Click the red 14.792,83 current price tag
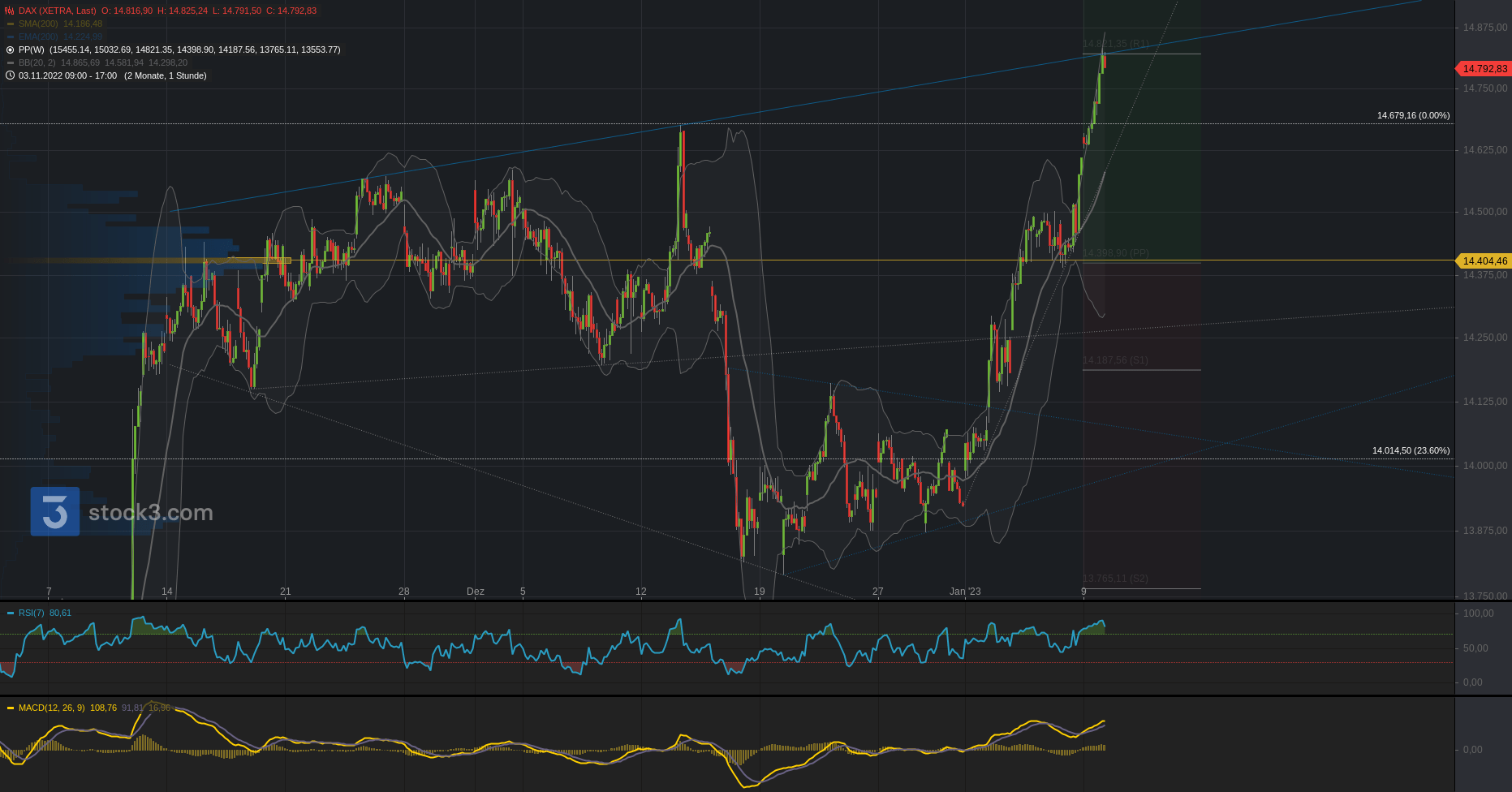This screenshot has height=792, width=1512. (x=1484, y=69)
